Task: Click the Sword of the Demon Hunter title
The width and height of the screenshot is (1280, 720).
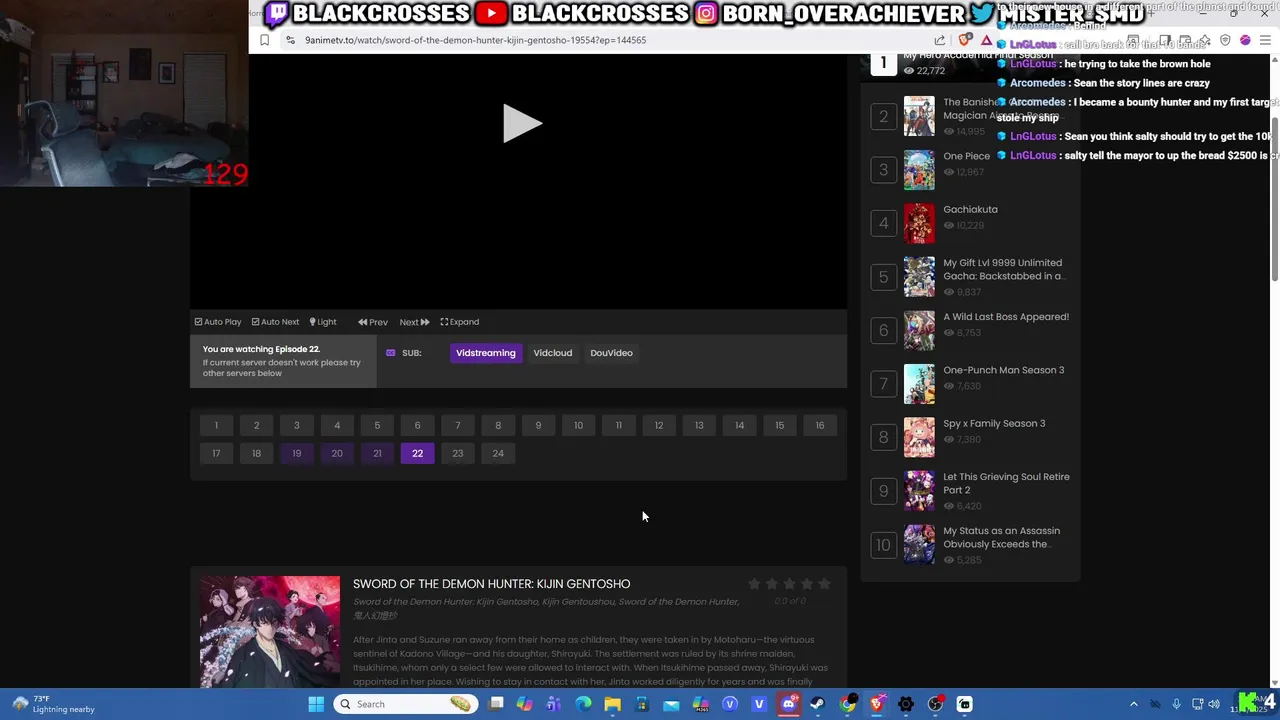Action: pyautogui.click(x=491, y=584)
